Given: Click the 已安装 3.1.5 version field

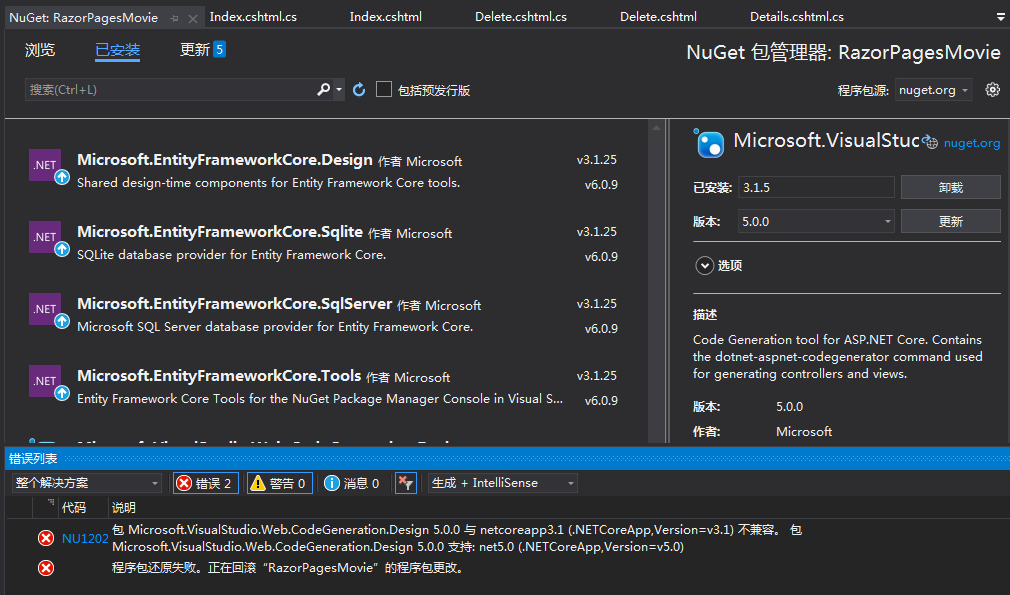Looking at the screenshot, I should coord(815,187).
